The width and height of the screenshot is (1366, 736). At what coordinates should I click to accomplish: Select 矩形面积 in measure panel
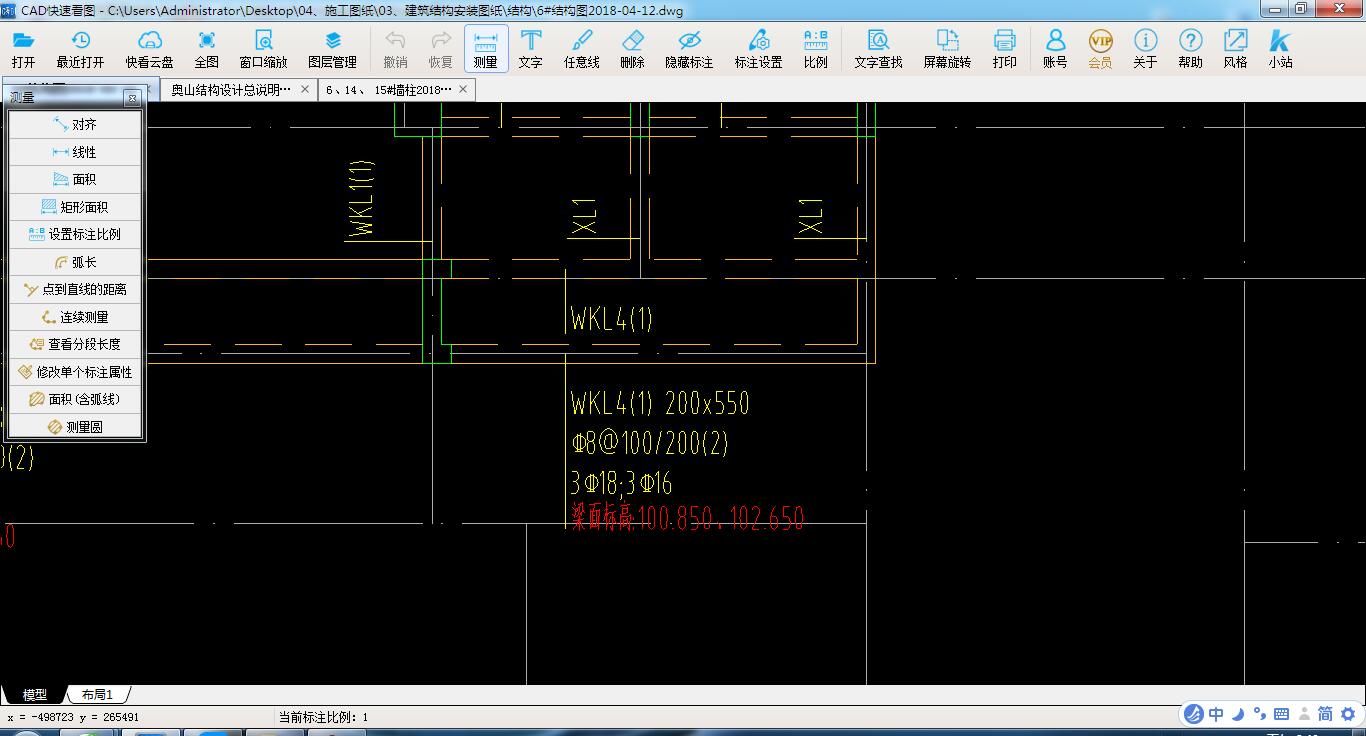point(75,207)
